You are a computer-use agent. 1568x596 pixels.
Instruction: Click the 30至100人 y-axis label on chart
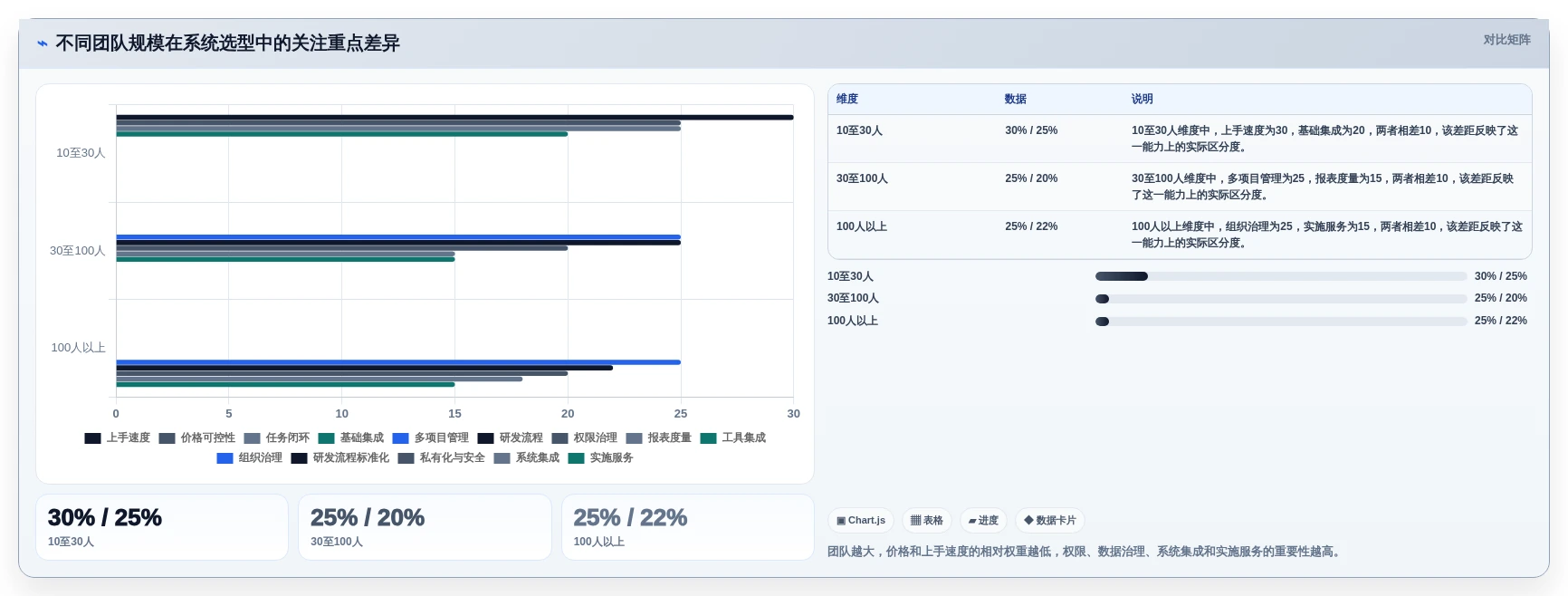point(78,251)
